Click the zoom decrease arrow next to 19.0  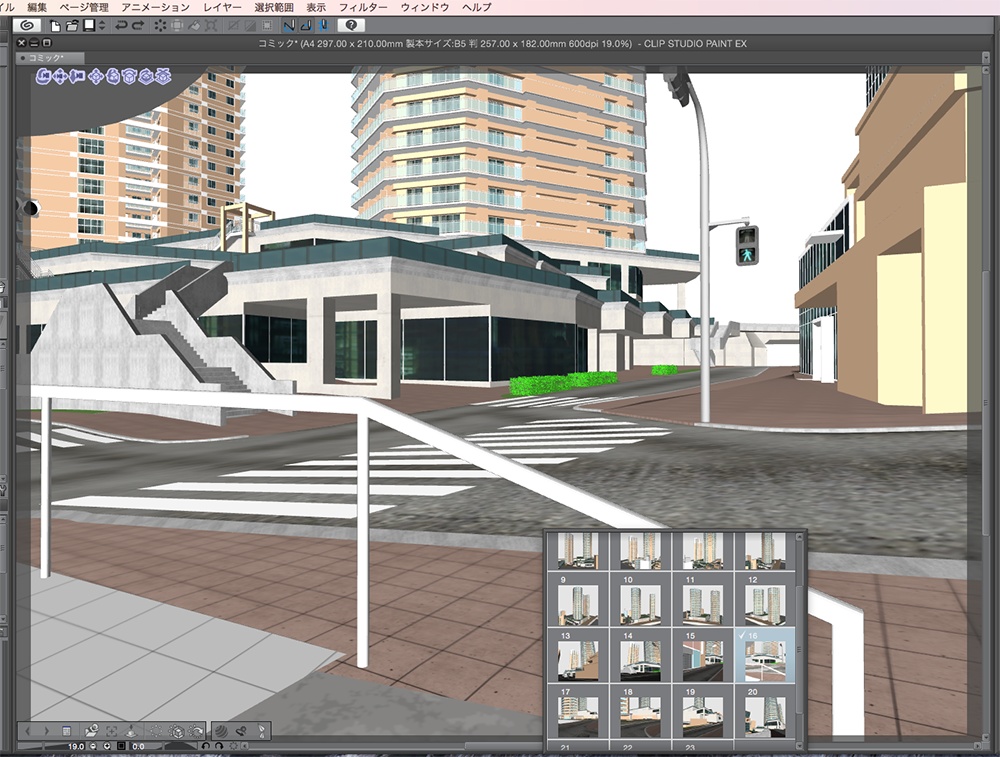click(93, 747)
